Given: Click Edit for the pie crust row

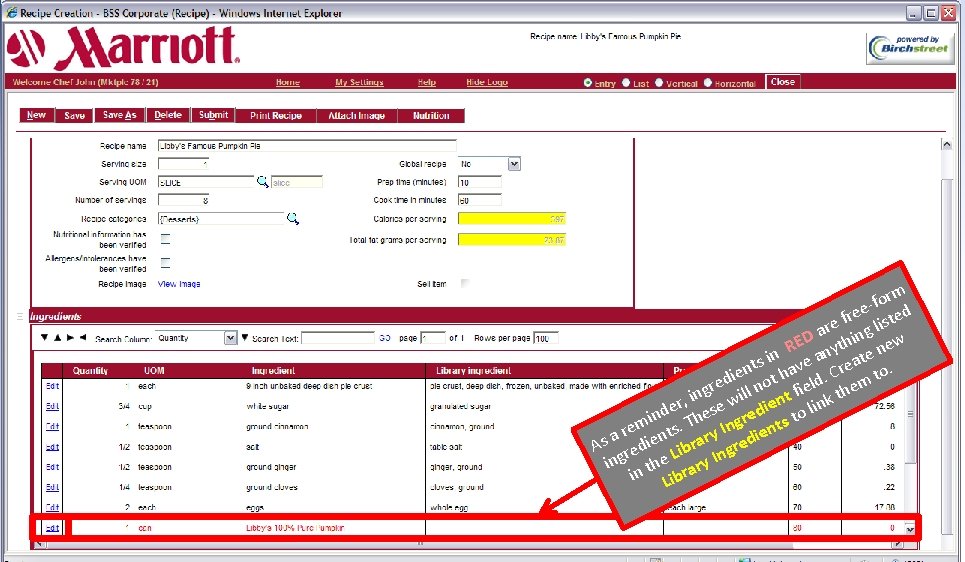Looking at the screenshot, I should pyautogui.click(x=52, y=386).
